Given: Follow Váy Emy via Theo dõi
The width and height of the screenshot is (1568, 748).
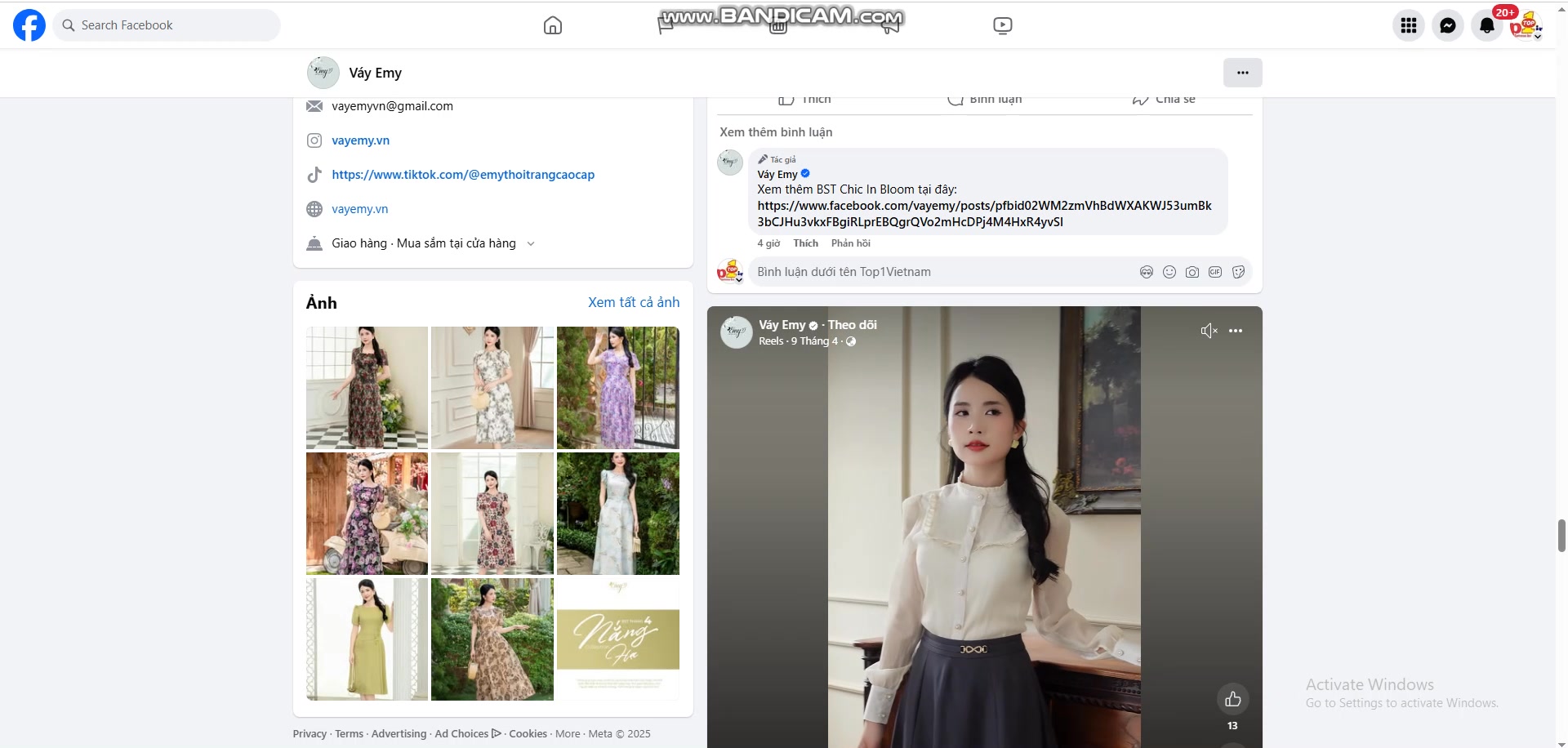Looking at the screenshot, I should point(852,325).
